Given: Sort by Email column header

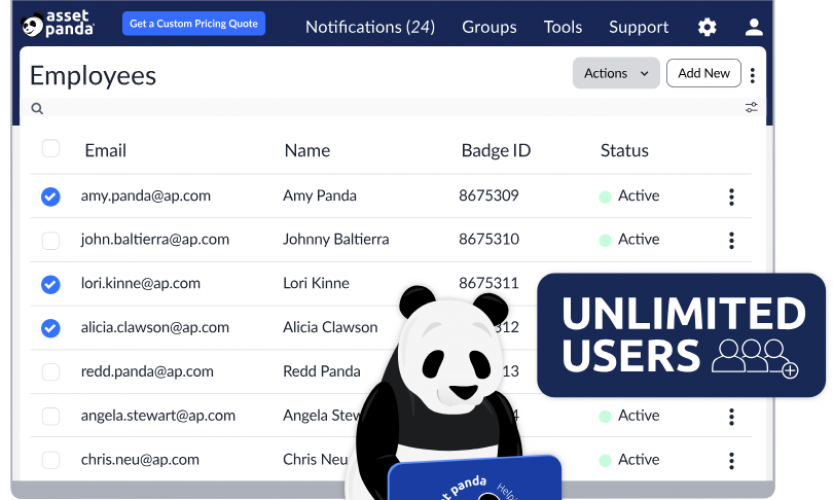Looking at the screenshot, I should pyautogui.click(x=105, y=150).
